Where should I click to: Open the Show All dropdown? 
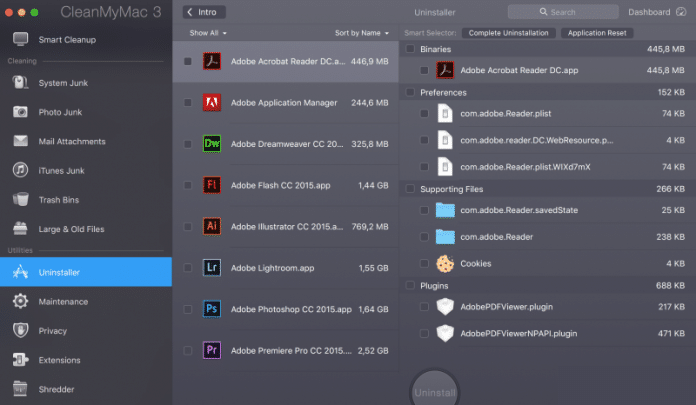pyautogui.click(x=208, y=33)
